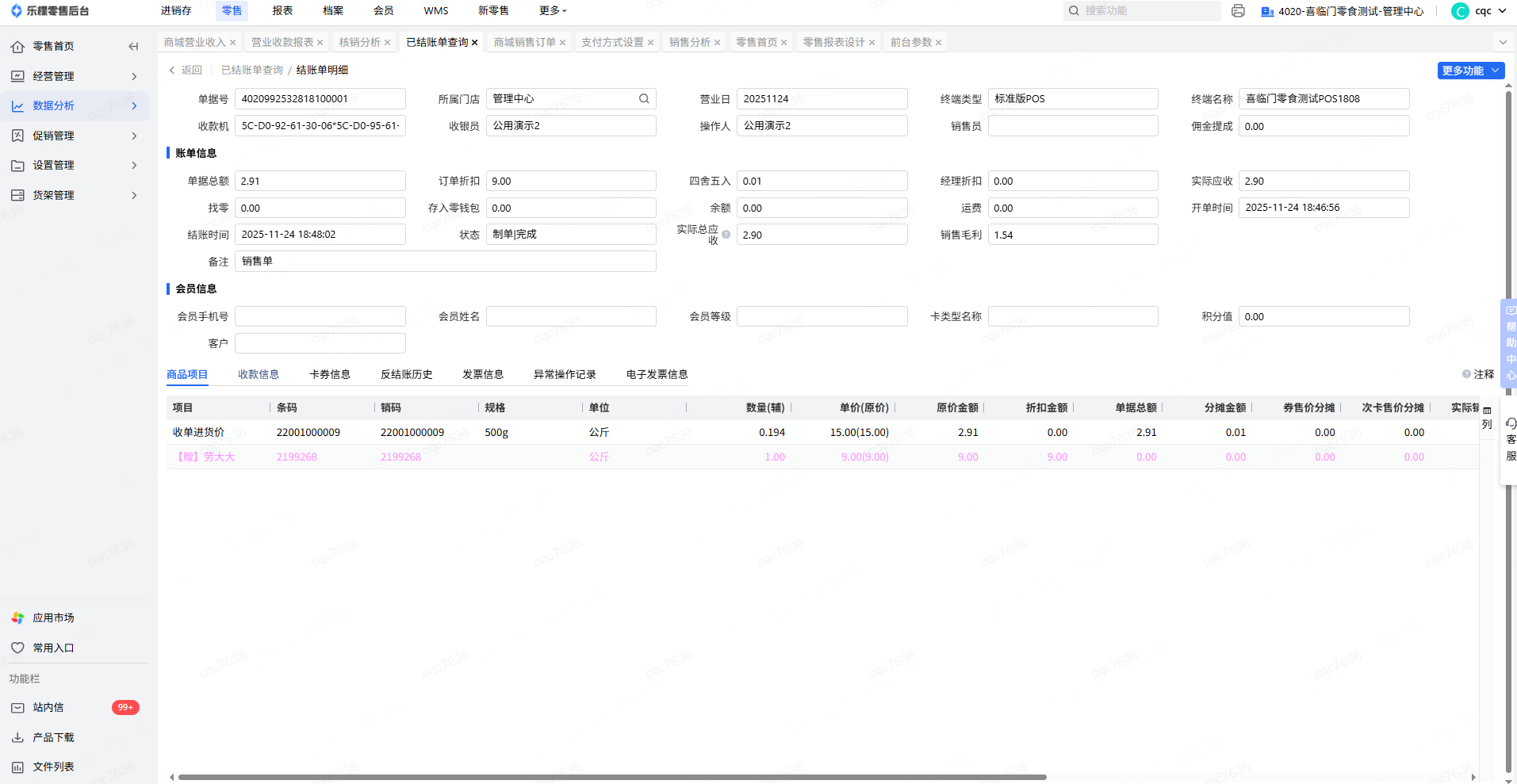This screenshot has width=1517, height=784.
Task: Click the 会员手机号 input field
Action: pos(320,316)
